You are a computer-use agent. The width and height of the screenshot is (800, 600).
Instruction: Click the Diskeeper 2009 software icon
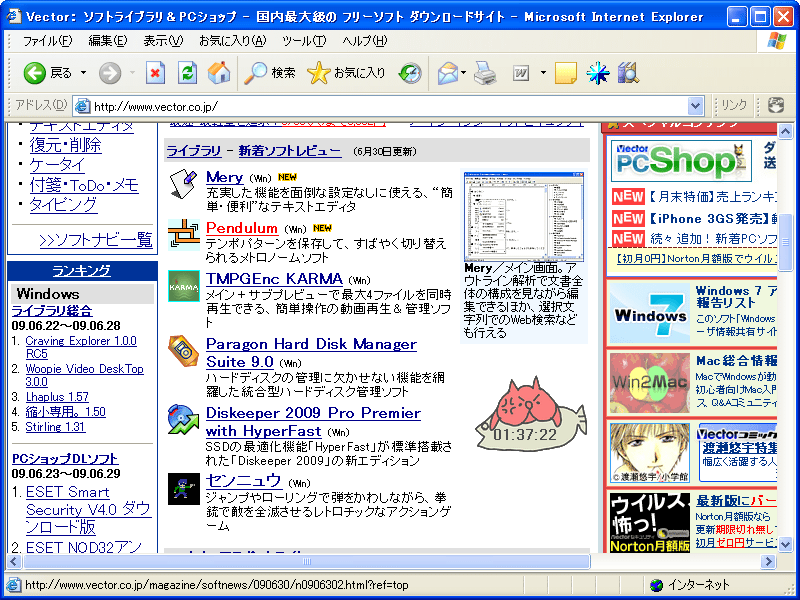[184, 419]
